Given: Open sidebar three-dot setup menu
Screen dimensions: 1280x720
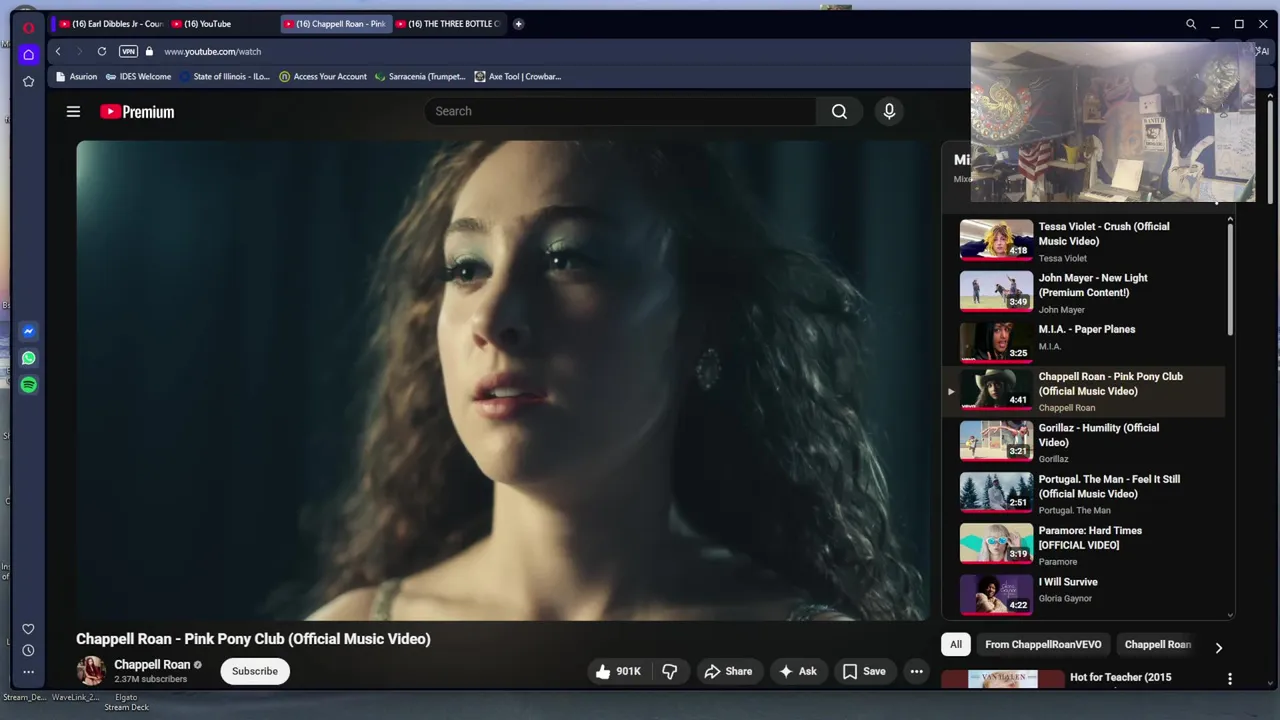Looking at the screenshot, I should pos(29,672).
